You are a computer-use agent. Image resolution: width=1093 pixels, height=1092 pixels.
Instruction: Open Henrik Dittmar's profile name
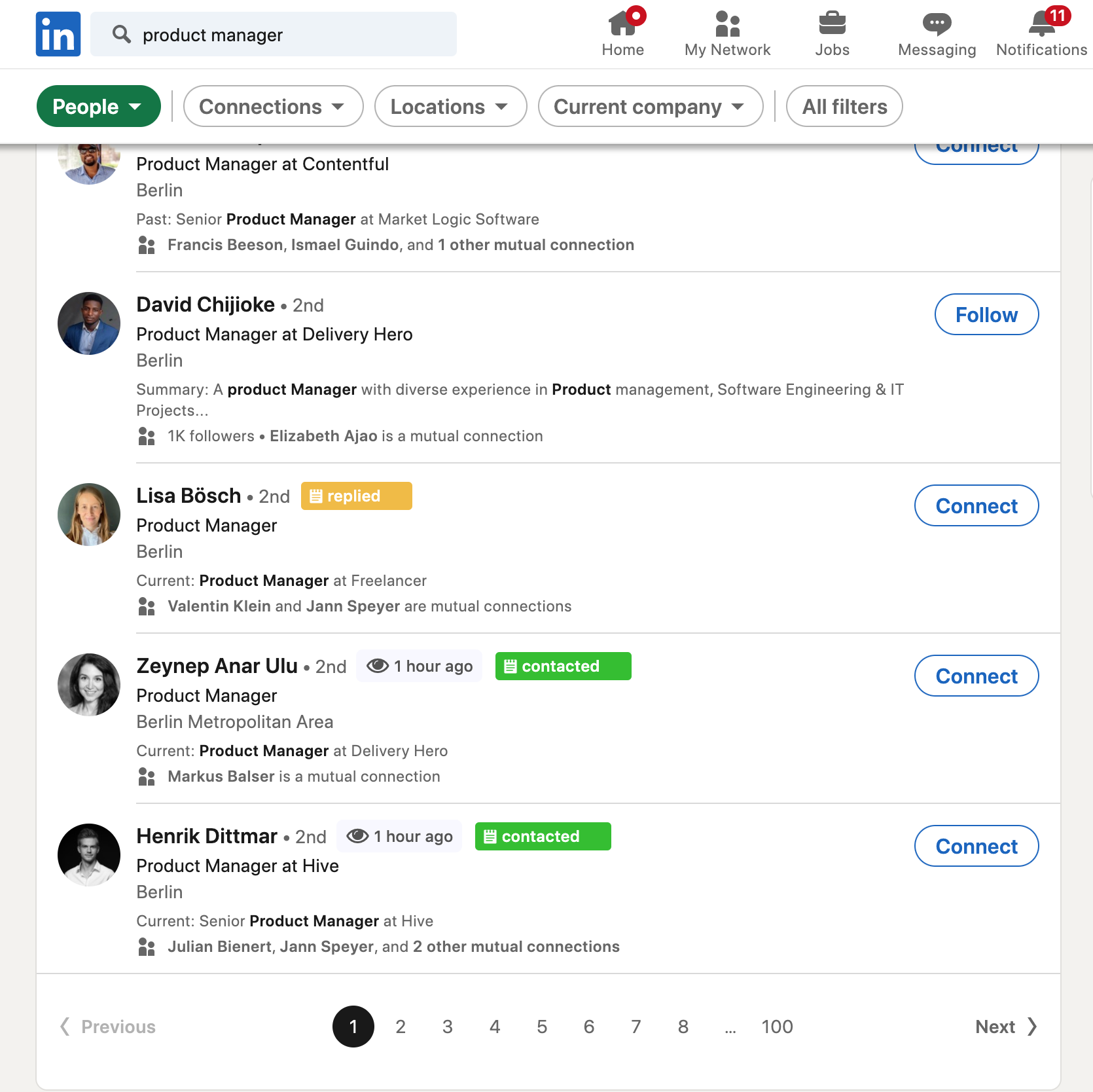pyautogui.click(x=207, y=836)
